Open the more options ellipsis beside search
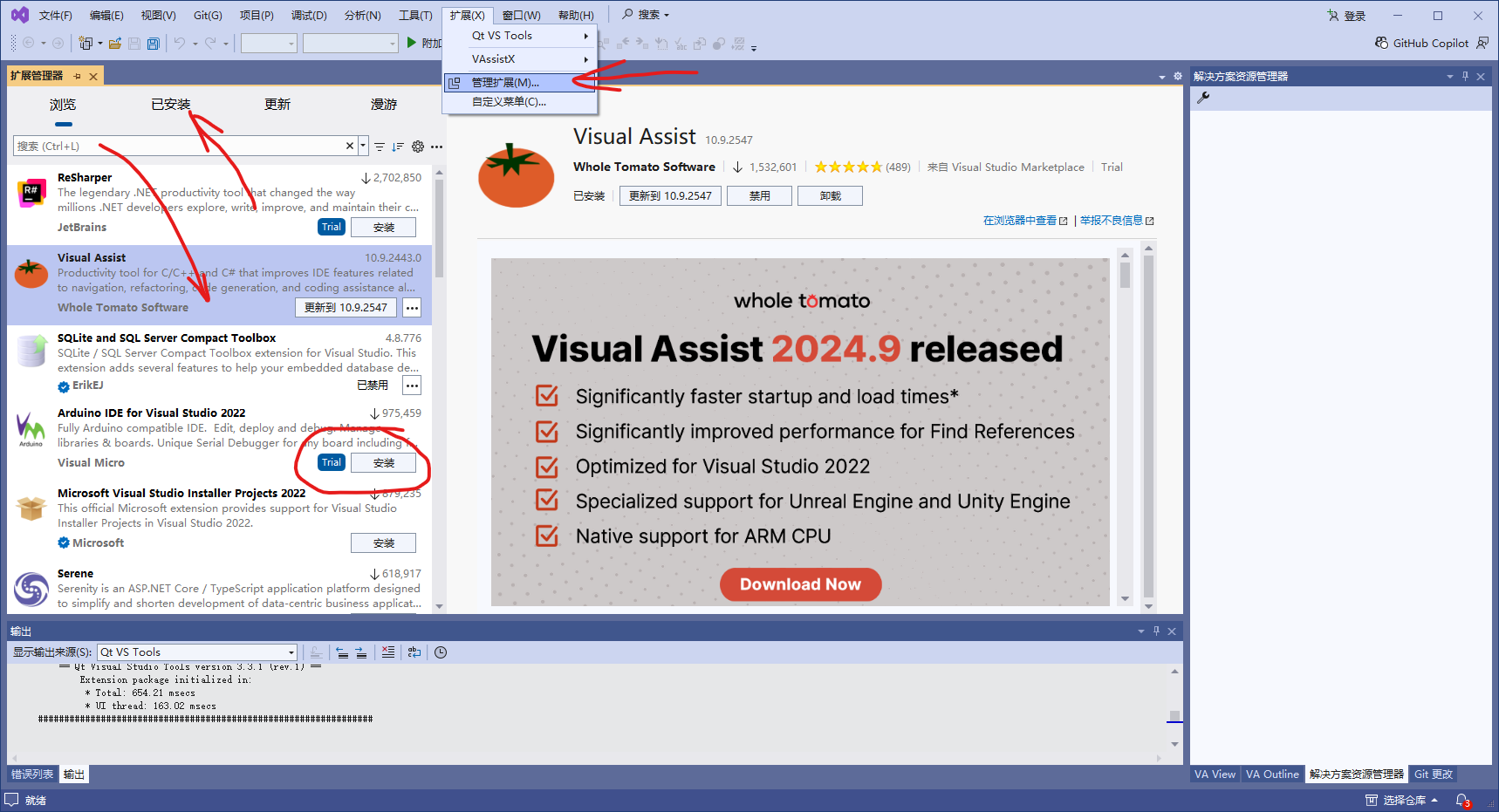Image resolution: width=1499 pixels, height=812 pixels. pos(436,147)
